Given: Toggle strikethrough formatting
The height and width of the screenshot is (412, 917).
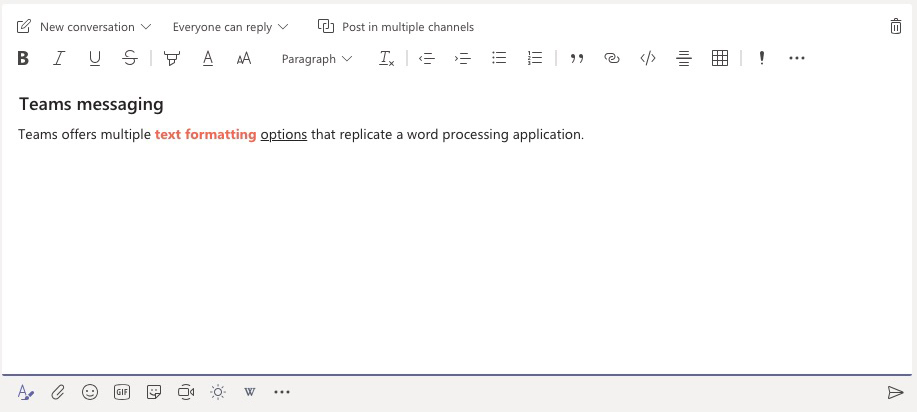Looking at the screenshot, I should click(130, 58).
